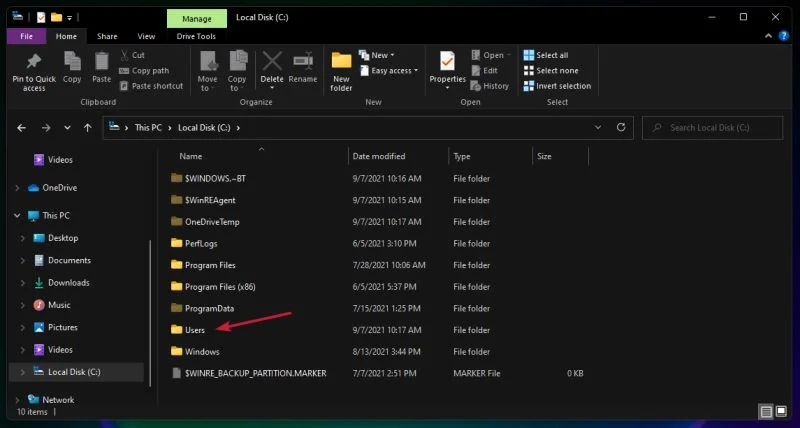
Task: Switch to details view in status bar
Action: 766,411
